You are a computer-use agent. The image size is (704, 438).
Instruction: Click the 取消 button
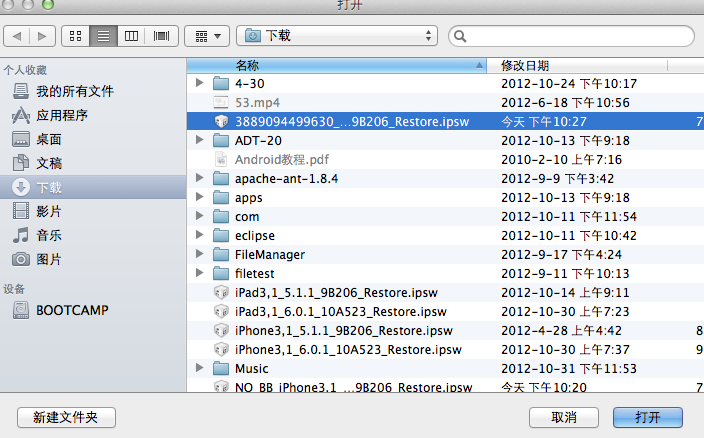click(x=564, y=417)
